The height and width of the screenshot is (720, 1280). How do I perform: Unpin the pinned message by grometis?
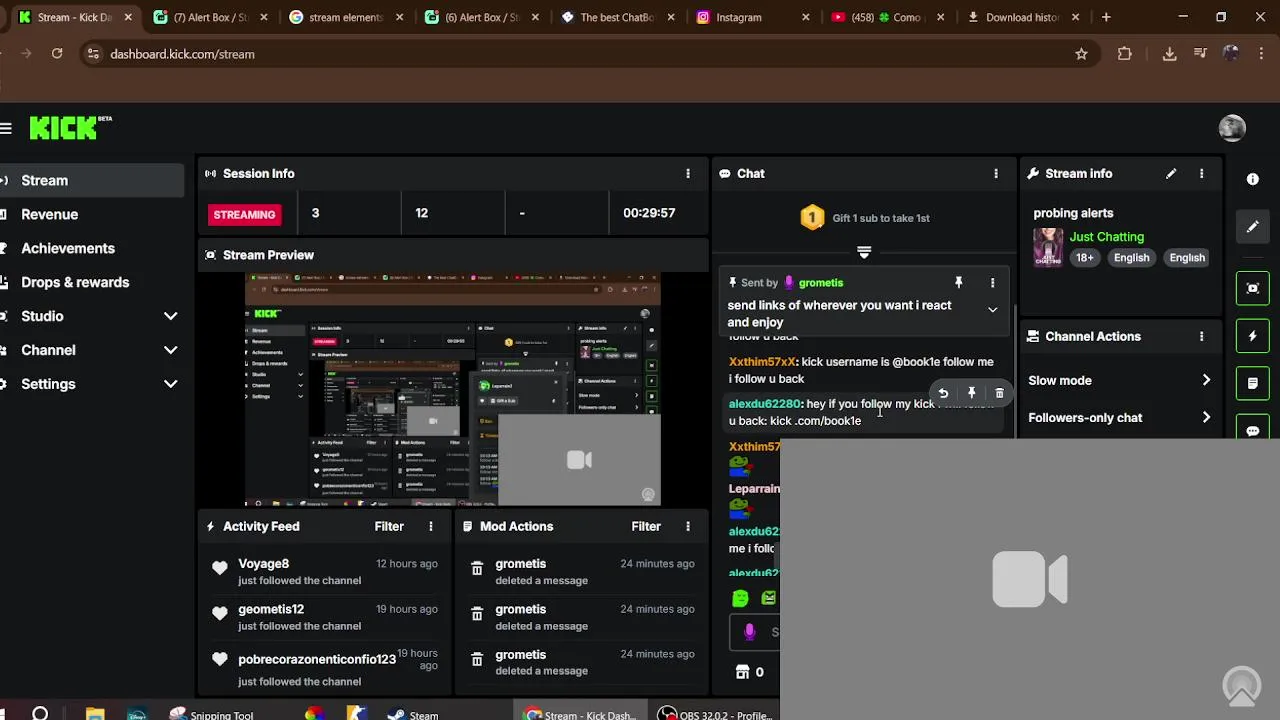pos(958,283)
